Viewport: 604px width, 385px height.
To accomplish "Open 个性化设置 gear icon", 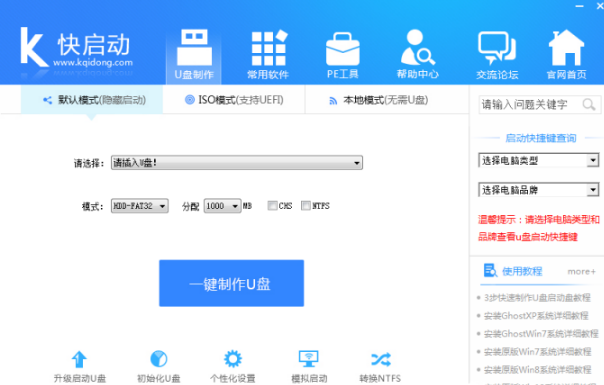I will 233,359.
